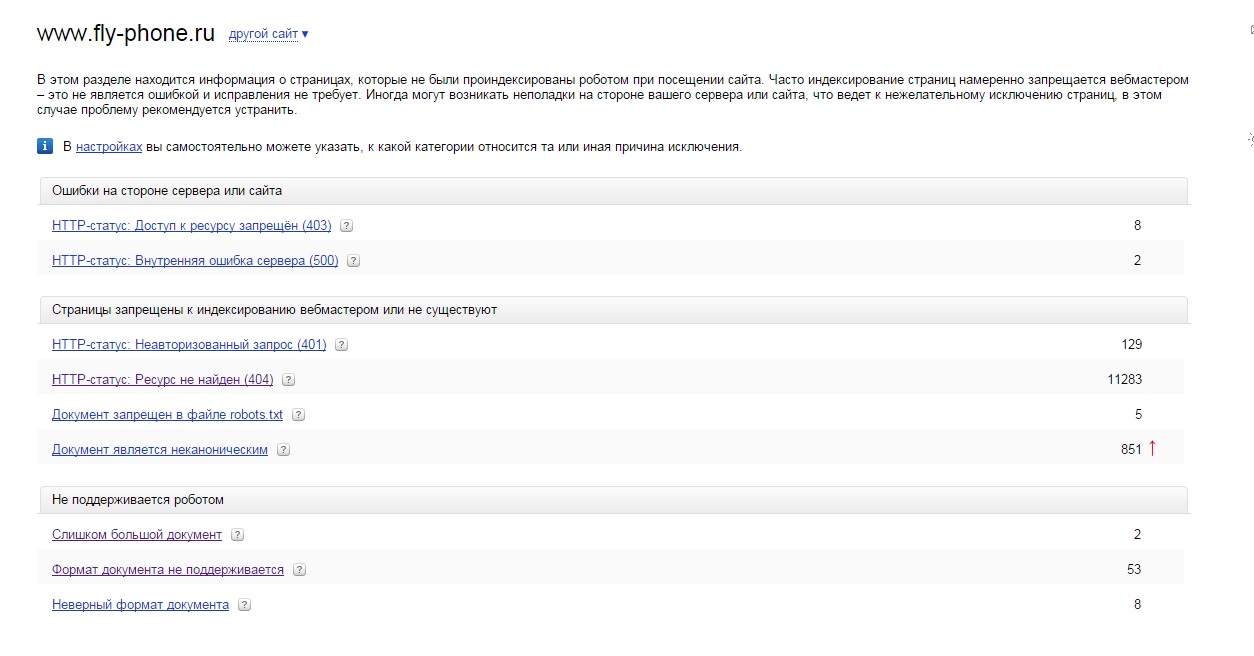Open 'Документ является неканоническим' link
The height and width of the screenshot is (656, 1254).
pos(160,450)
